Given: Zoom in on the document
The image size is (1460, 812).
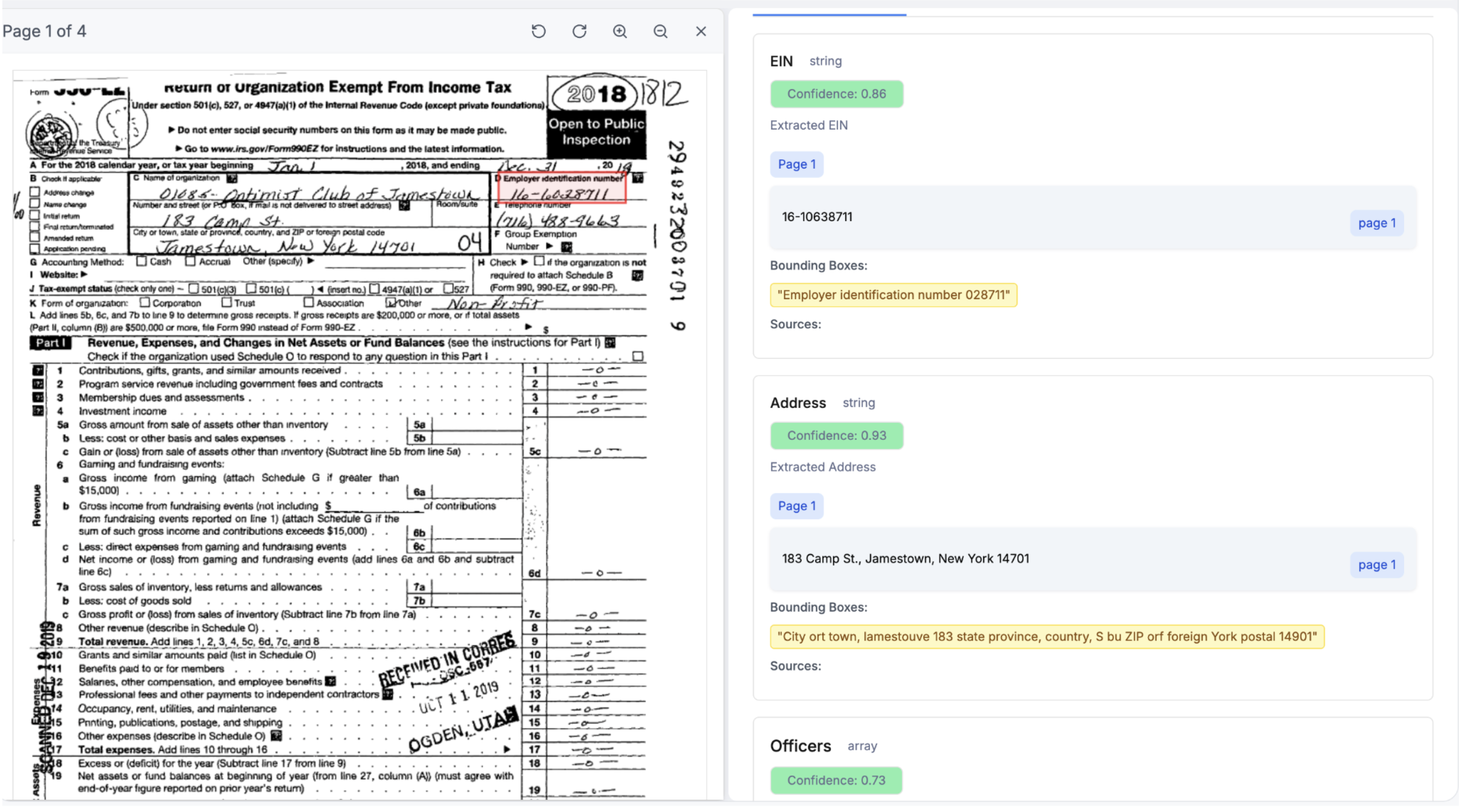Looking at the screenshot, I should (x=620, y=31).
